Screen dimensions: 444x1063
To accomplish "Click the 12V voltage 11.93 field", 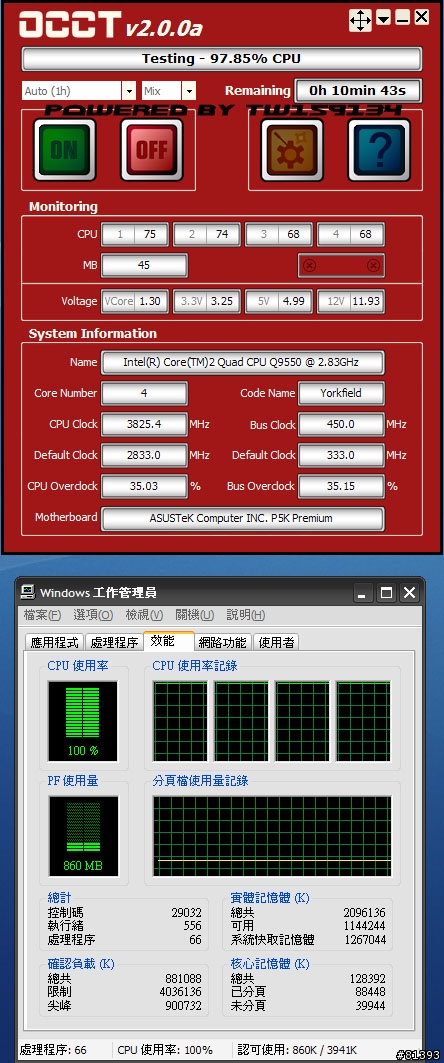I will click(351, 302).
